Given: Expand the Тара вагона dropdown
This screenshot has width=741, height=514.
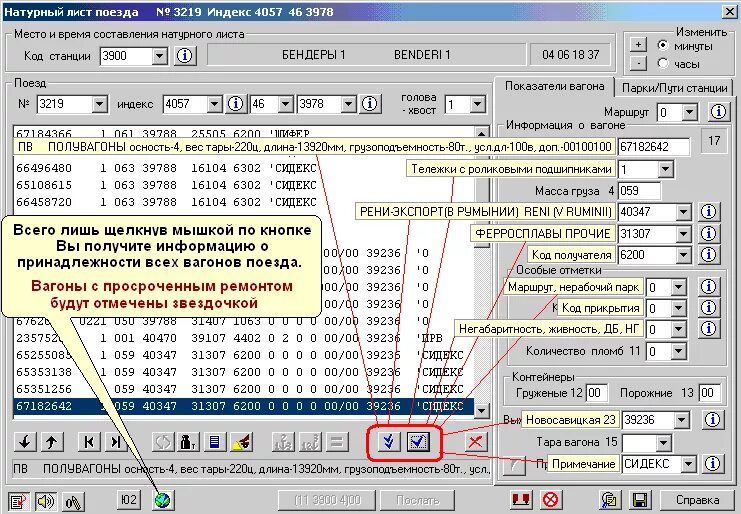Looking at the screenshot, I should coord(663,443).
